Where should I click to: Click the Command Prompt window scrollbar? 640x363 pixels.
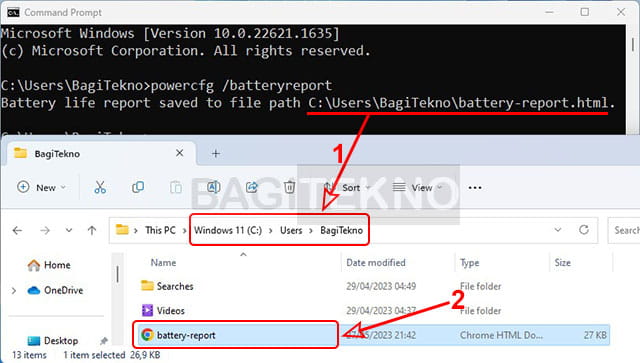click(633, 45)
